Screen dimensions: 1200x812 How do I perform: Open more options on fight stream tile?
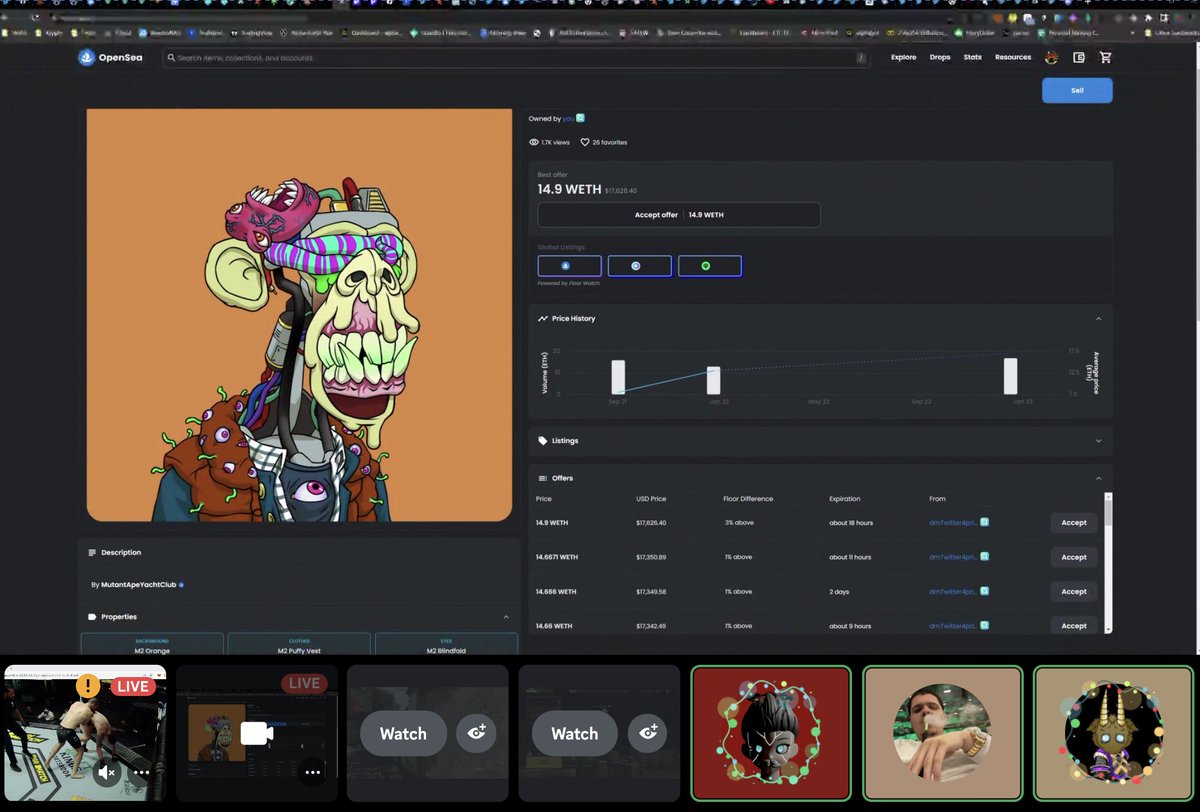coord(142,772)
